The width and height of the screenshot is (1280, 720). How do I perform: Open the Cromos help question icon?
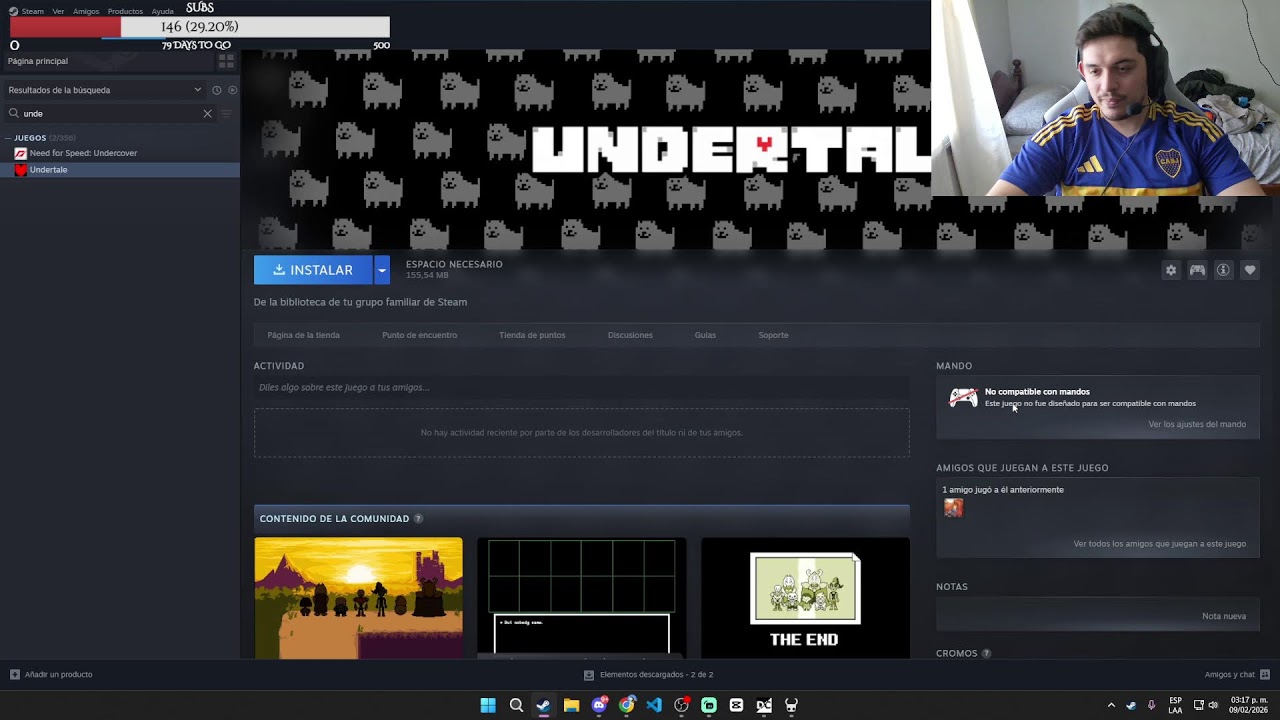tap(986, 654)
